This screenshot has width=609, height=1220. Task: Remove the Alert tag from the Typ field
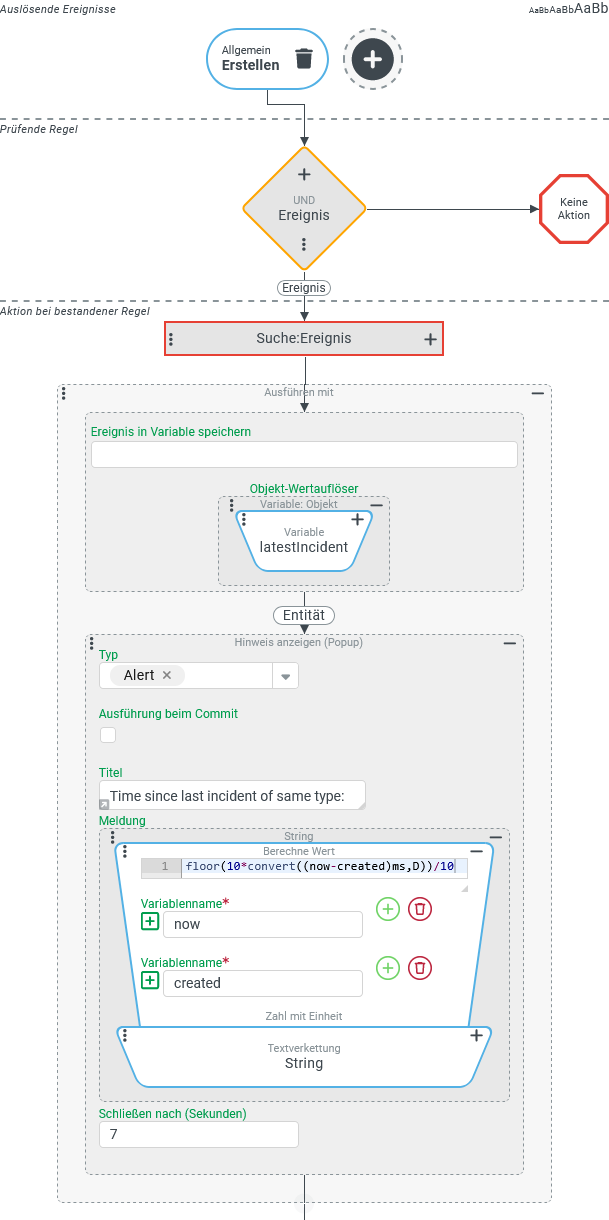pyautogui.click(x=167, y=675)
